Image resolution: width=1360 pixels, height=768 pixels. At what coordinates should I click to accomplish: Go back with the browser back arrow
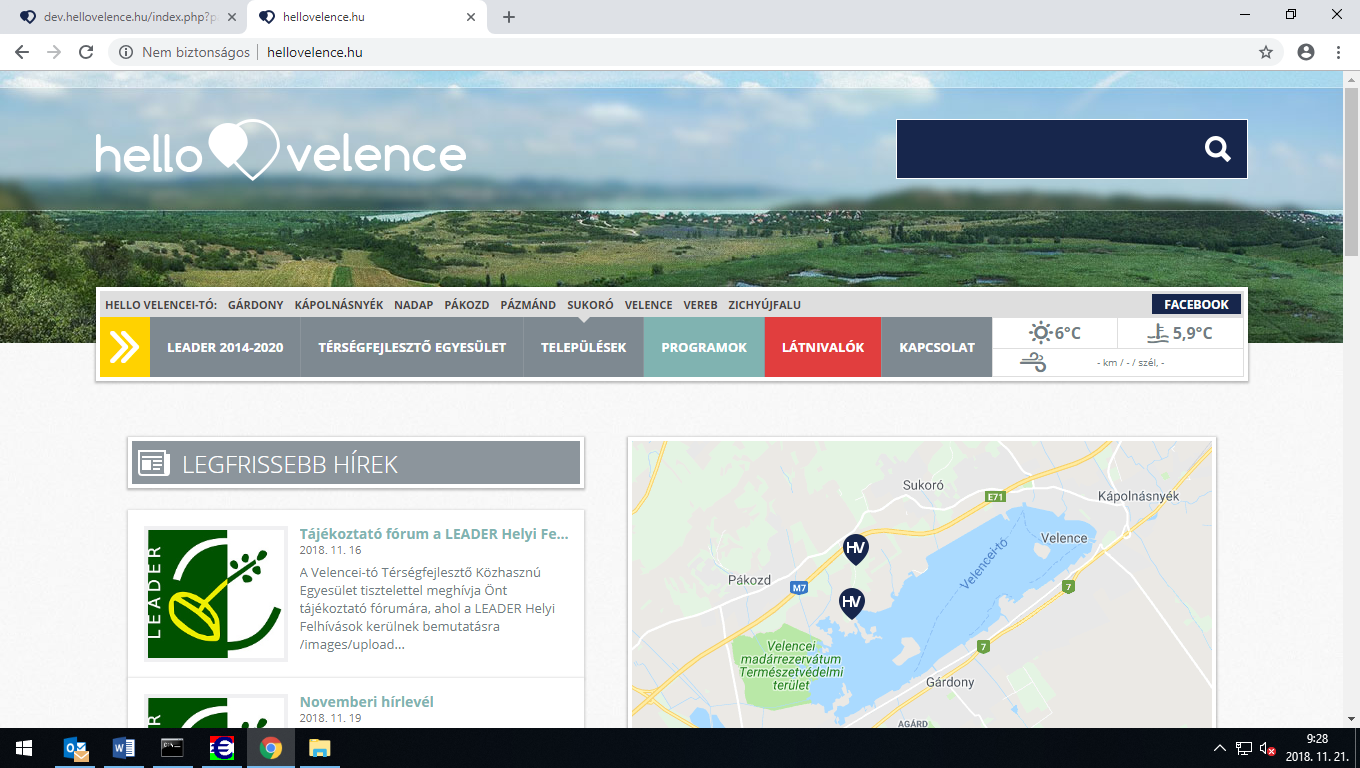pos(22,52)
